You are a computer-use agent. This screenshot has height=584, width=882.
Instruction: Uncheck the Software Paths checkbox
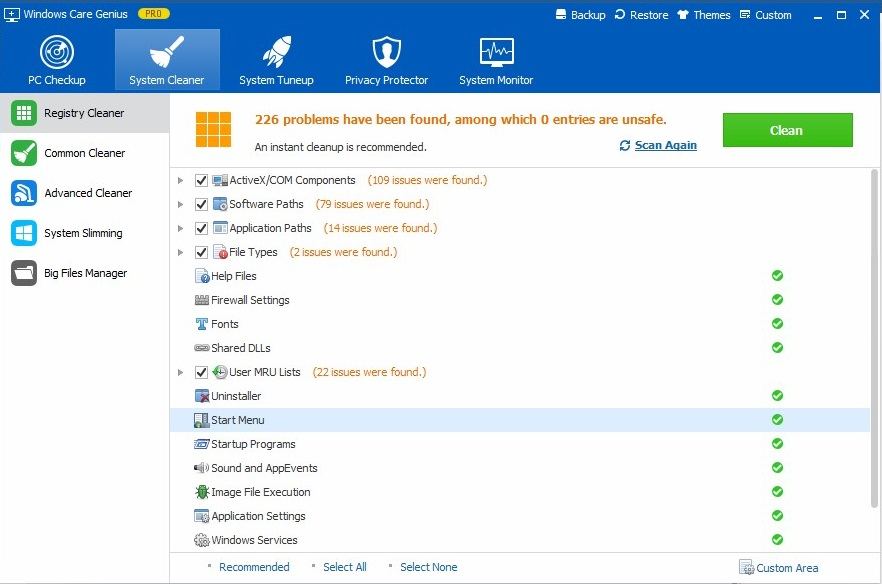click(x=201, y=204)
